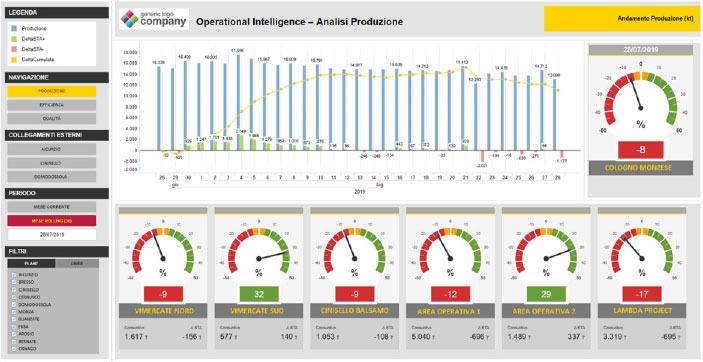Toggle the Monza filter checkbox

coord(13,311)
